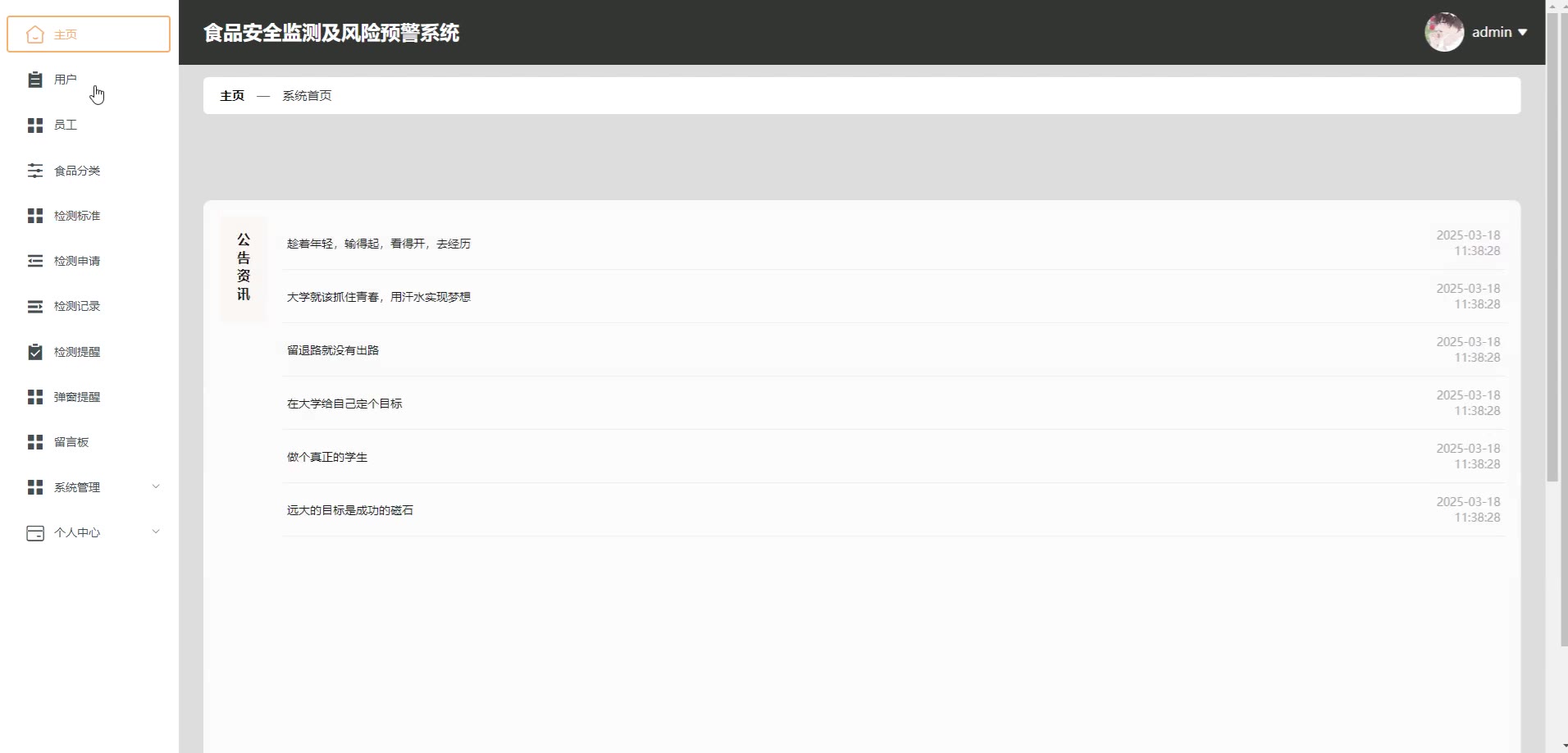Click the home icon beside 主页
The height and width of the screenshot is (753, 1568).
tap(35, 34)
